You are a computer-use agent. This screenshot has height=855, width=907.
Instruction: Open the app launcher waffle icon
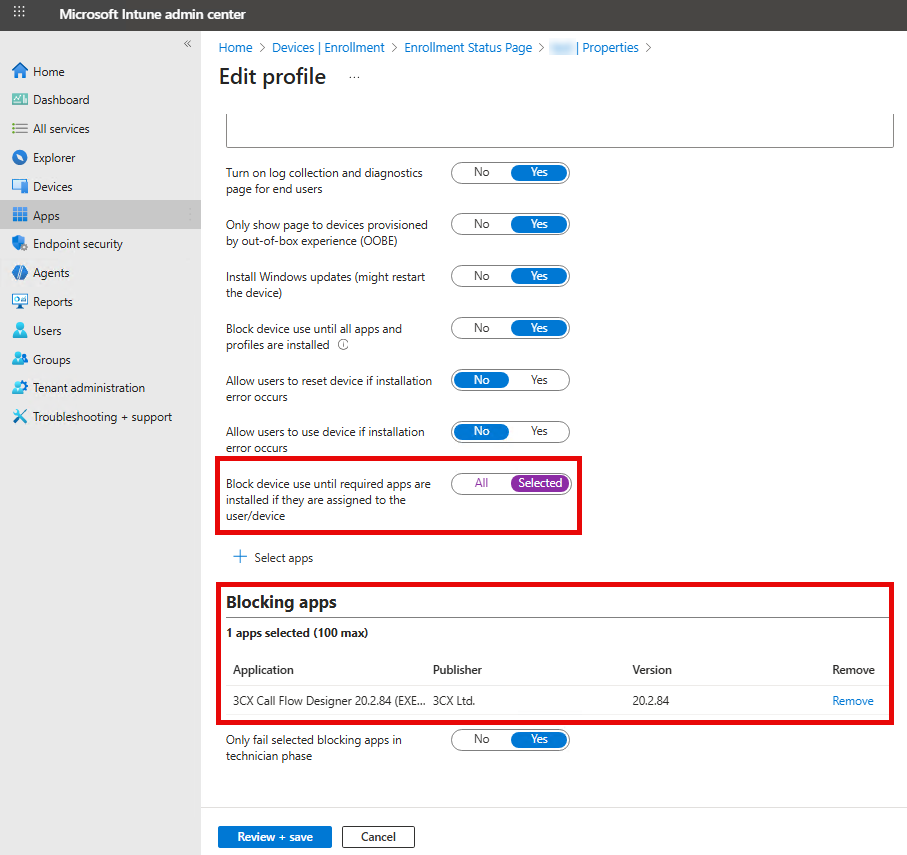[x=19, y=13]
